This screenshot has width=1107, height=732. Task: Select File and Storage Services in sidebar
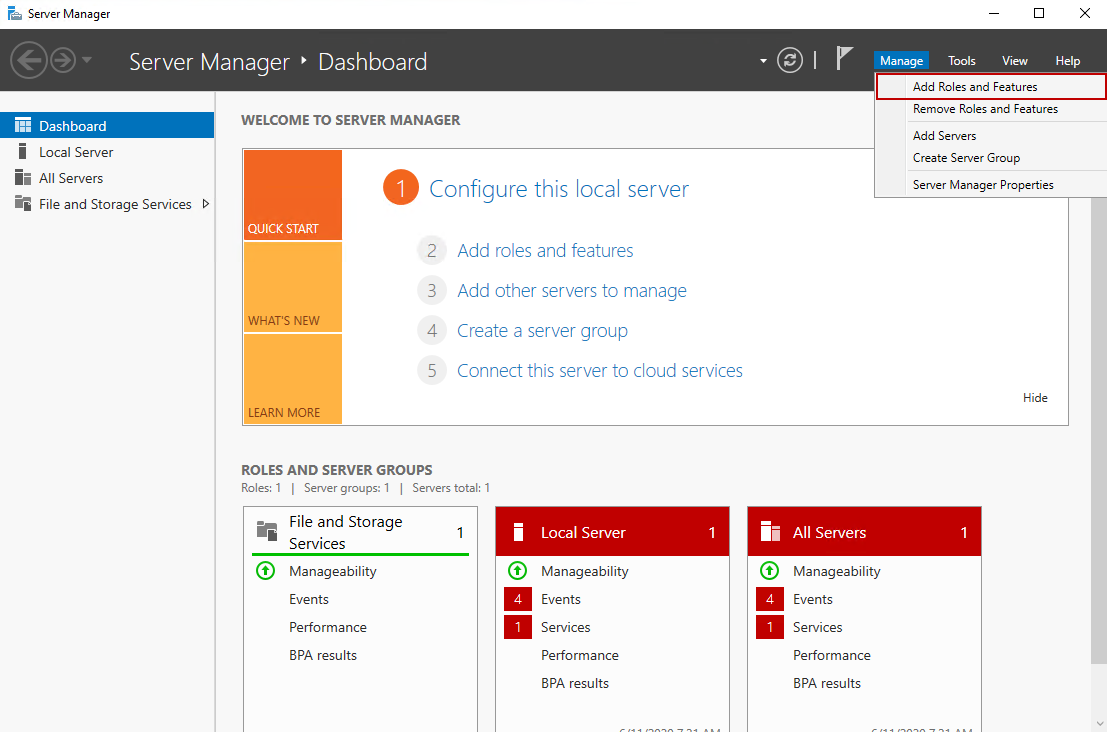(x=22, y=203)
